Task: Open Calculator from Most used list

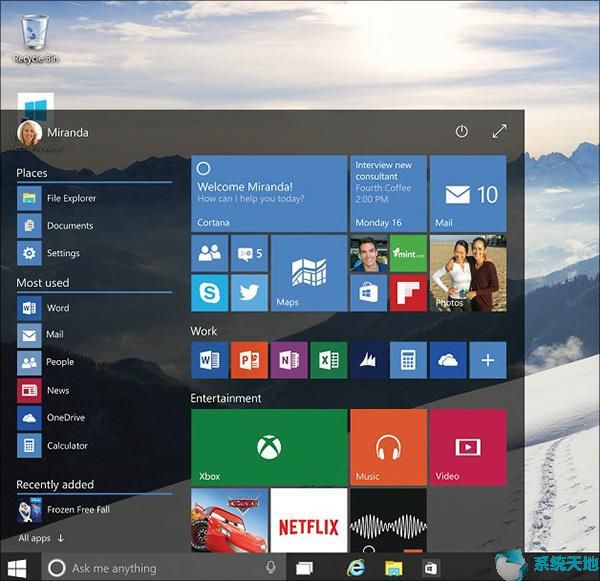Action: [52, 446]
